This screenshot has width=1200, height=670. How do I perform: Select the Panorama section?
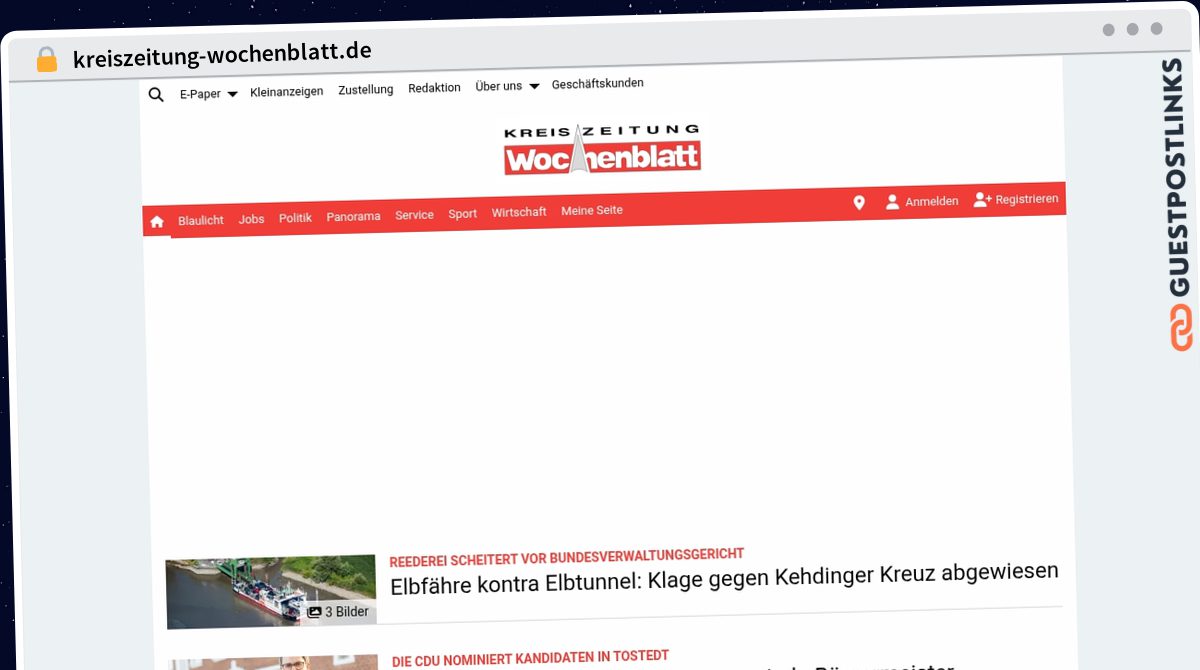[x=353, y=216]
